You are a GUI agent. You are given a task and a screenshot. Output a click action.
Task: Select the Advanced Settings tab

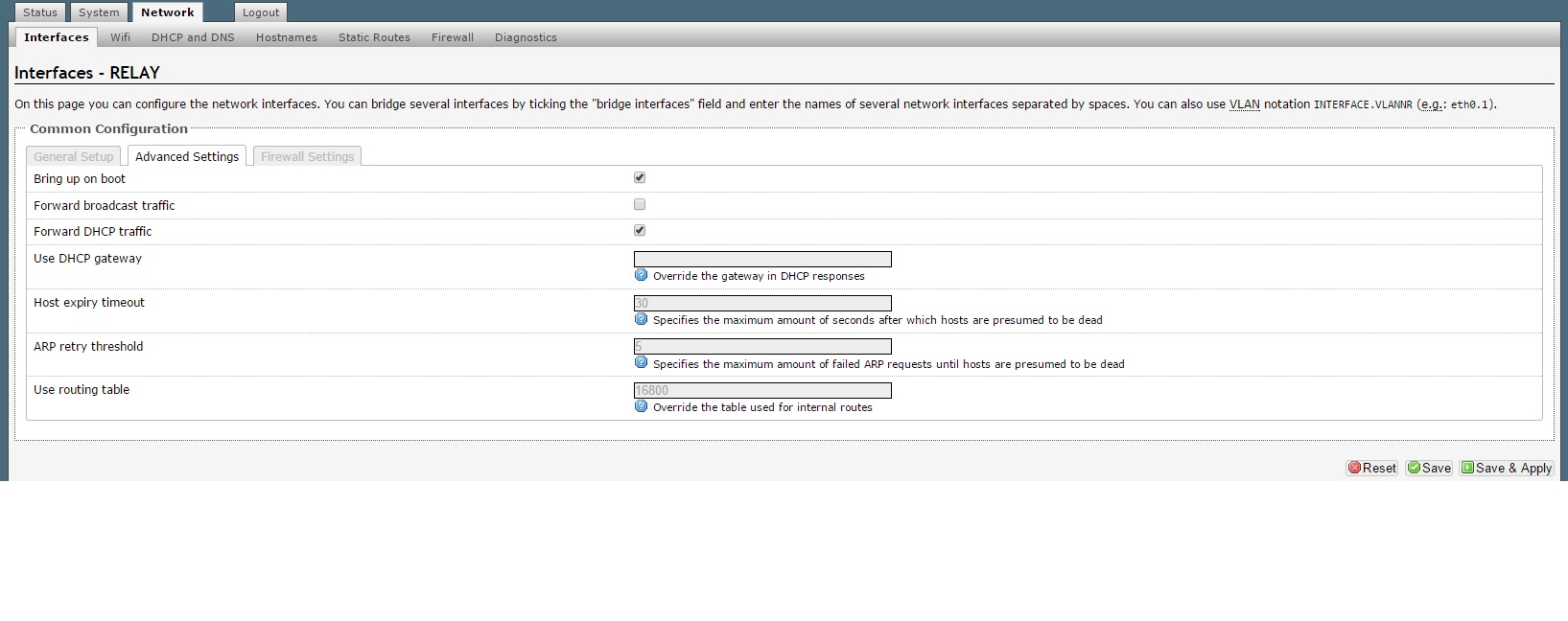pyautogui.click(x=187, y=156)
